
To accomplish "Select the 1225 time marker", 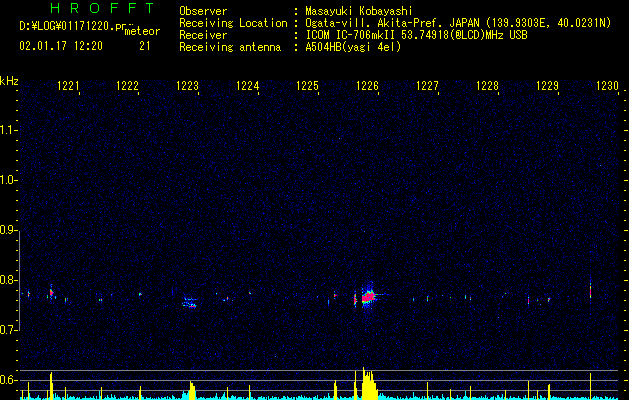I will [307, 86].
